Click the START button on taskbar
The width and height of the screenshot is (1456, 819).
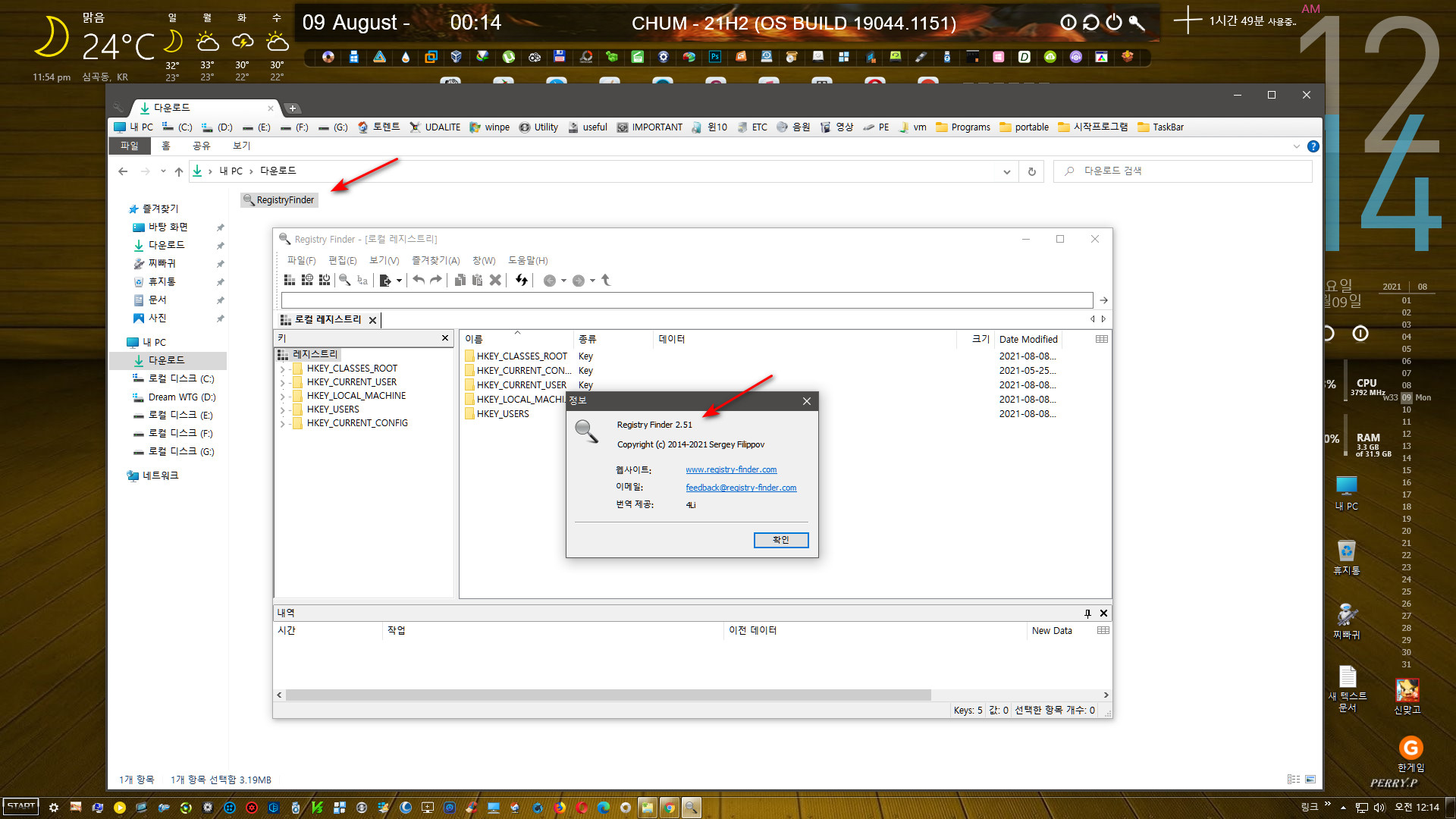tap(21, 807)
